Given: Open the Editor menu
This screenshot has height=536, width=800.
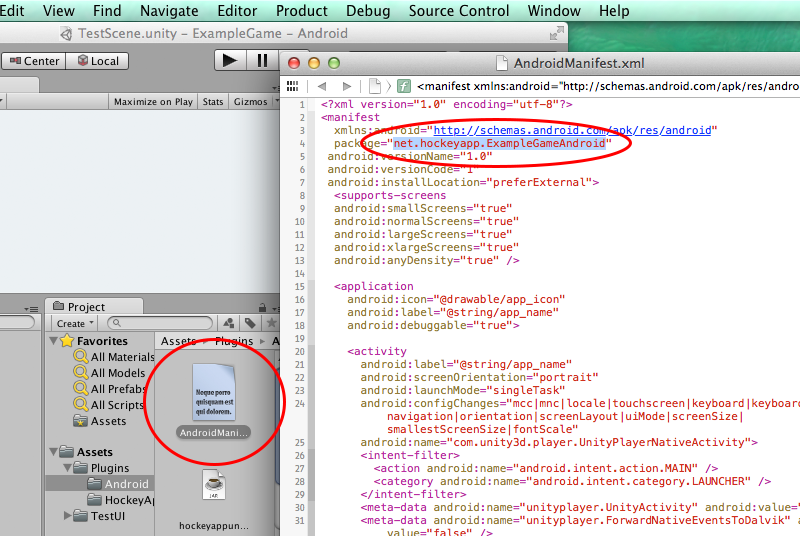Looking at the screenshot, I should pos(237,11).
